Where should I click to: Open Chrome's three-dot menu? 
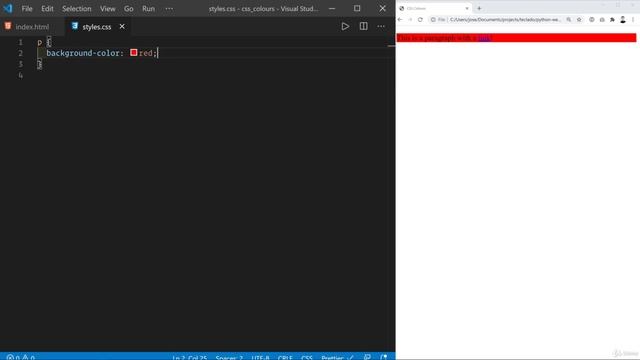(x=633, y=20)
